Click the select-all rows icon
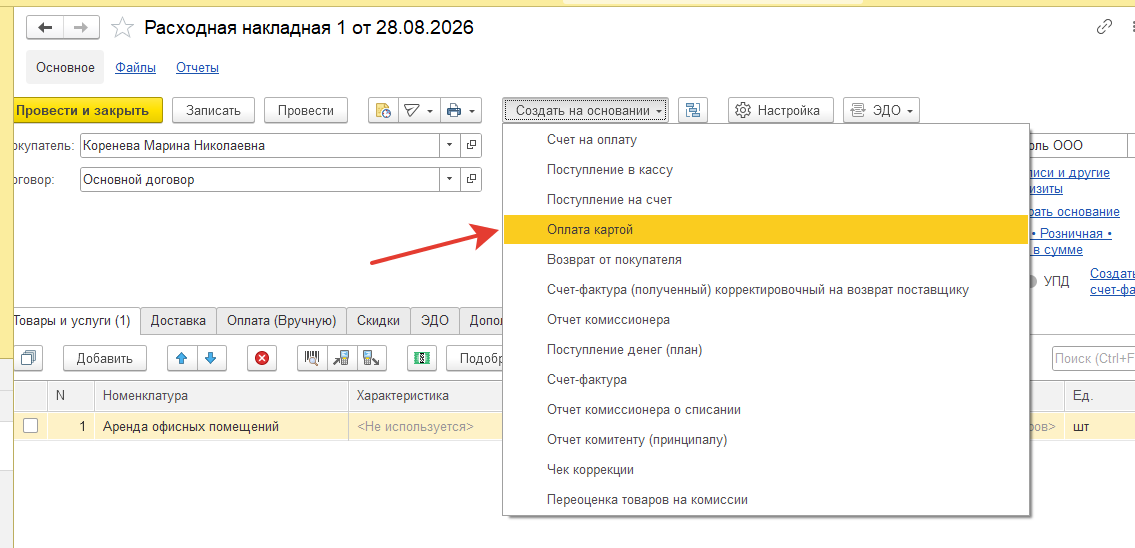Viewport: 1135px width, 548px height. pos(29,358)
